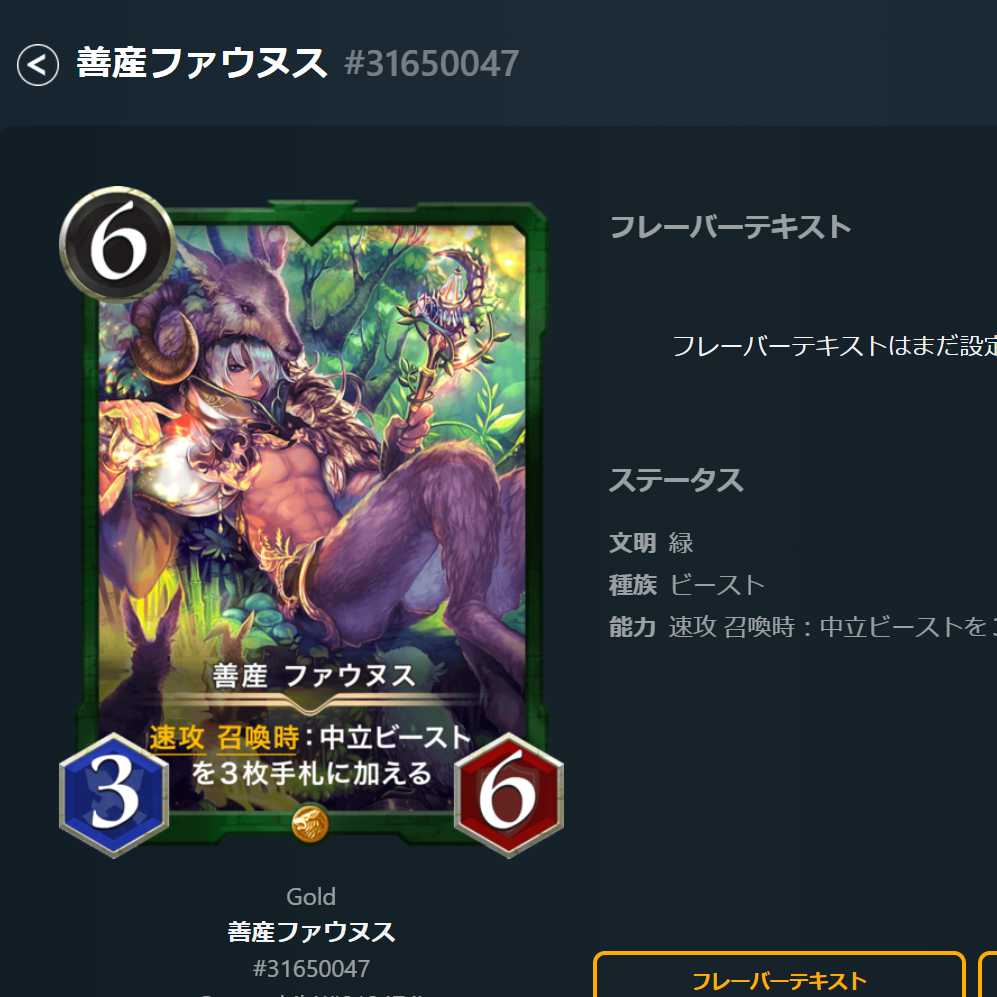Image resolution: width=997 pixels, height=997 pixels.
Task: Select the header card ID #31650047
Action: (432, 64)
